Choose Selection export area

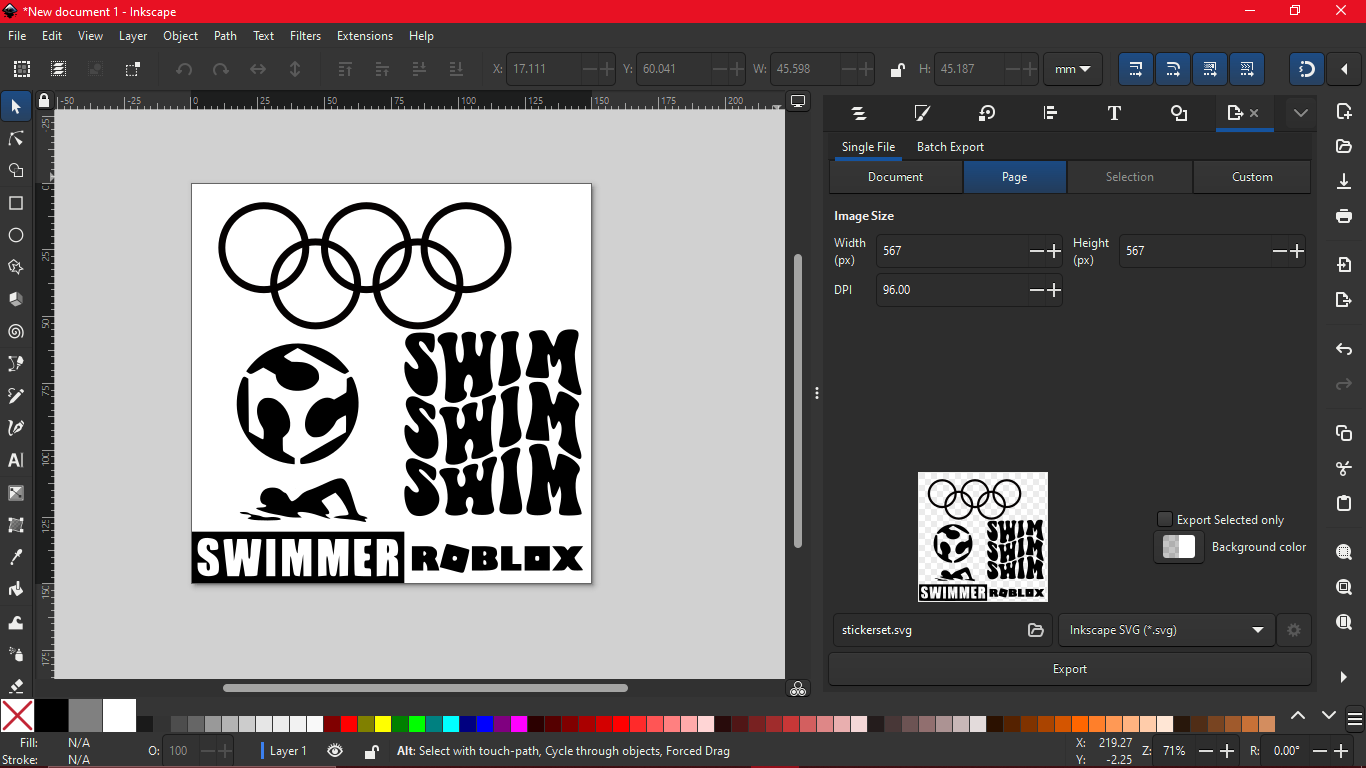pyautogui.click(x=1130, y=177)
